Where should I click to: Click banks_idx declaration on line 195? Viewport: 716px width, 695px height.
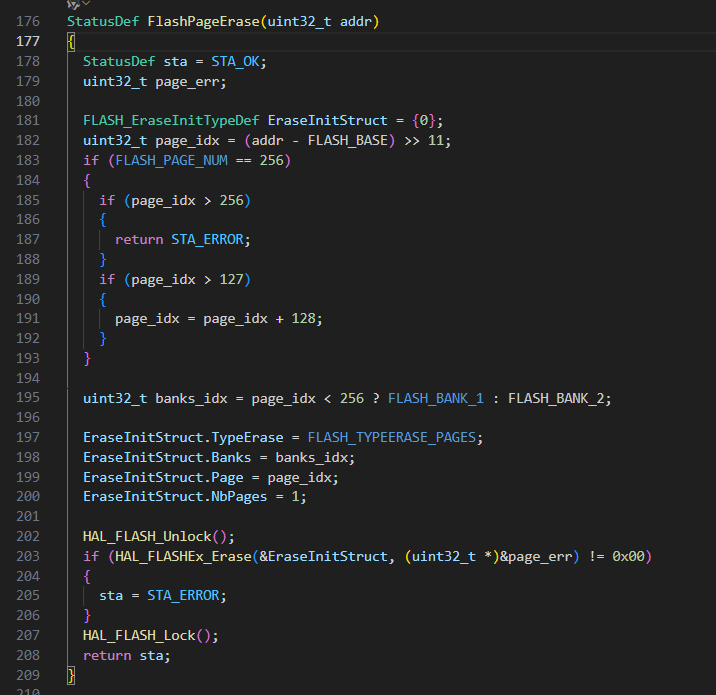pyautogui.click(x=191, y=399)
